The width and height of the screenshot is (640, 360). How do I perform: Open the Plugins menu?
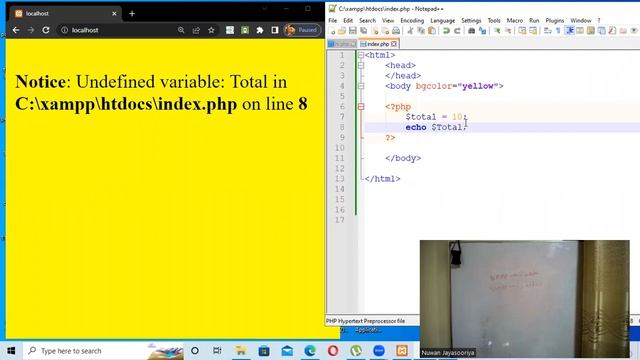coord(555,20)
